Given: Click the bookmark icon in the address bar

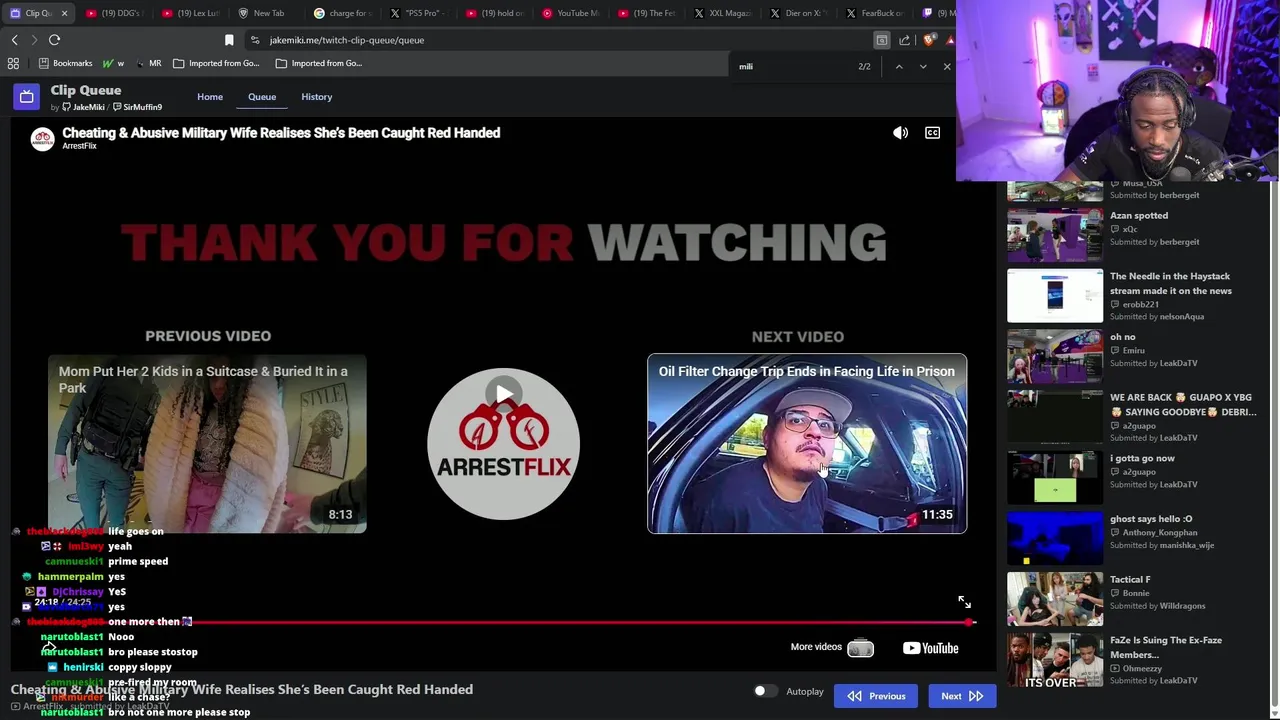Looking at the screenshot, I should point(229,40).
